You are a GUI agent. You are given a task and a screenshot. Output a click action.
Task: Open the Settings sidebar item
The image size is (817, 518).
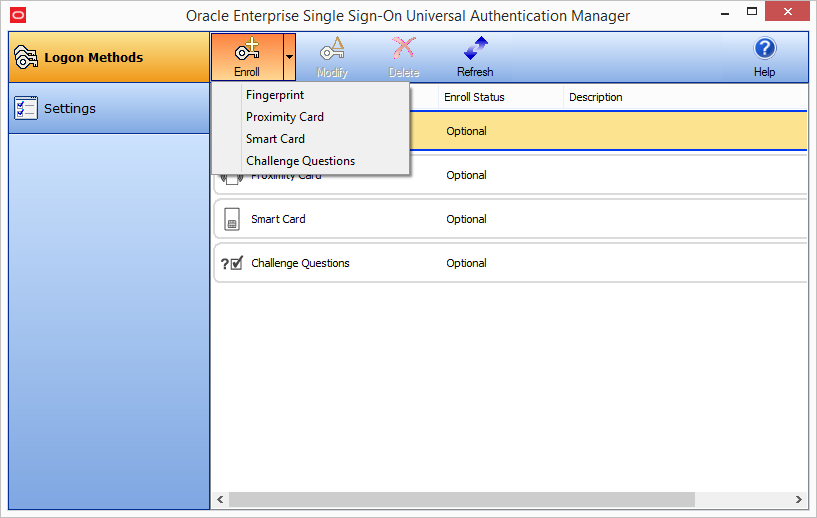tap(109, 108)
